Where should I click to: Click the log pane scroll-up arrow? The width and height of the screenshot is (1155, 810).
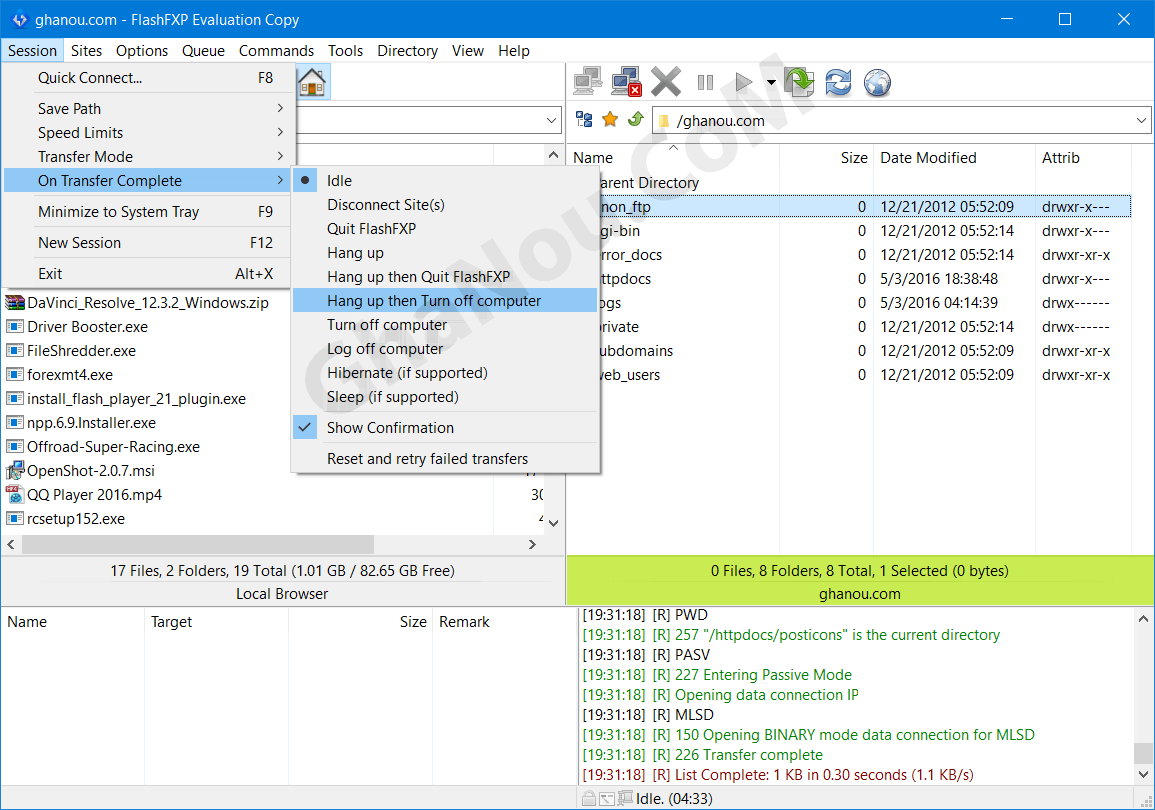tap(1143, 619)
